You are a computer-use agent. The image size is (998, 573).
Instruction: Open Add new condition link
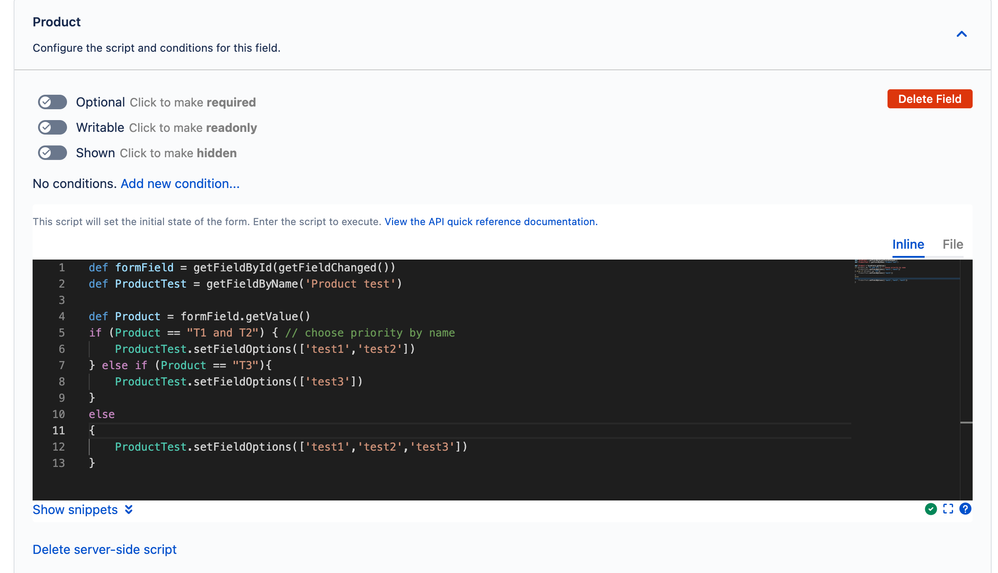click(x=180, y=183)
